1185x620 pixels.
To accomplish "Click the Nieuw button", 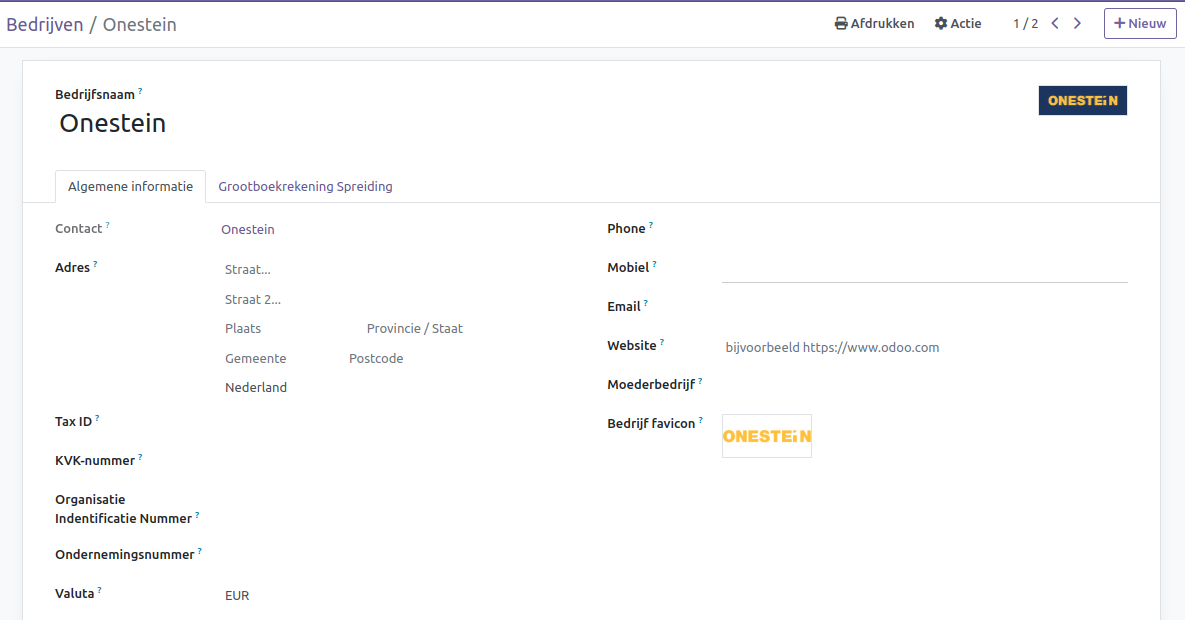I will point(1139,24).
